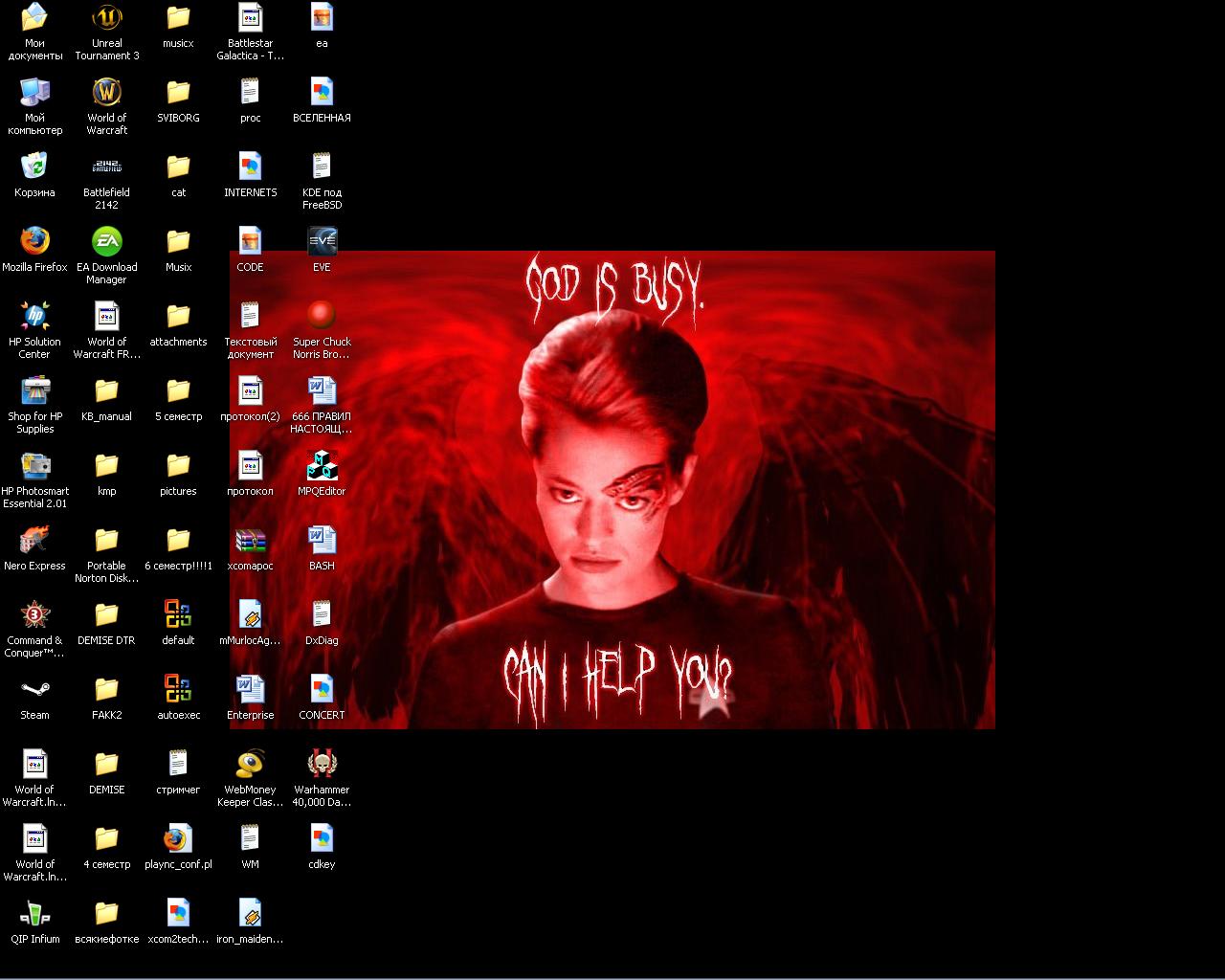
Task: Launch WebMoney Keeper Classic shortcut
Action: coord(250,764)
